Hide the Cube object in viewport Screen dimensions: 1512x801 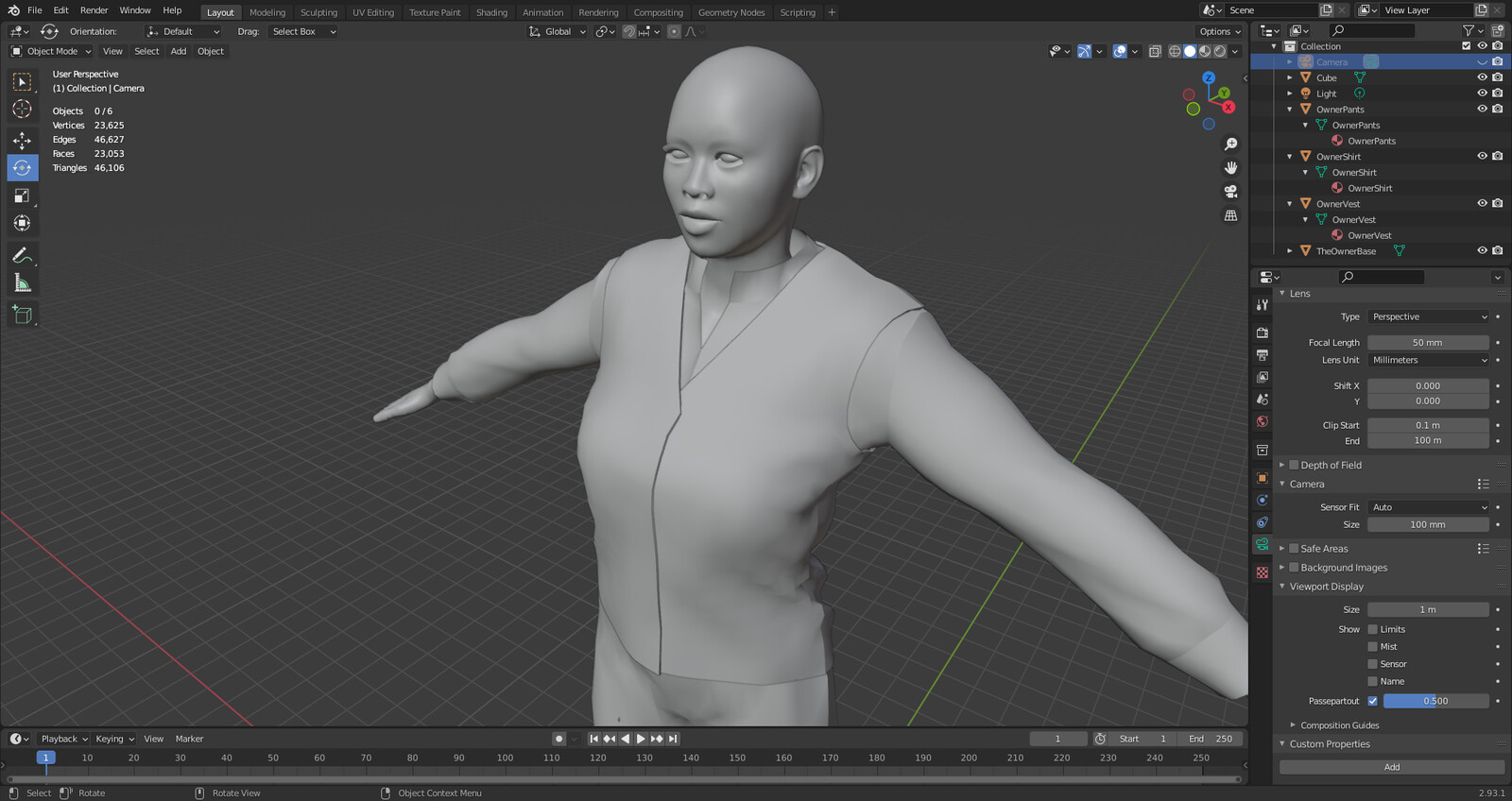(1482, 77)
